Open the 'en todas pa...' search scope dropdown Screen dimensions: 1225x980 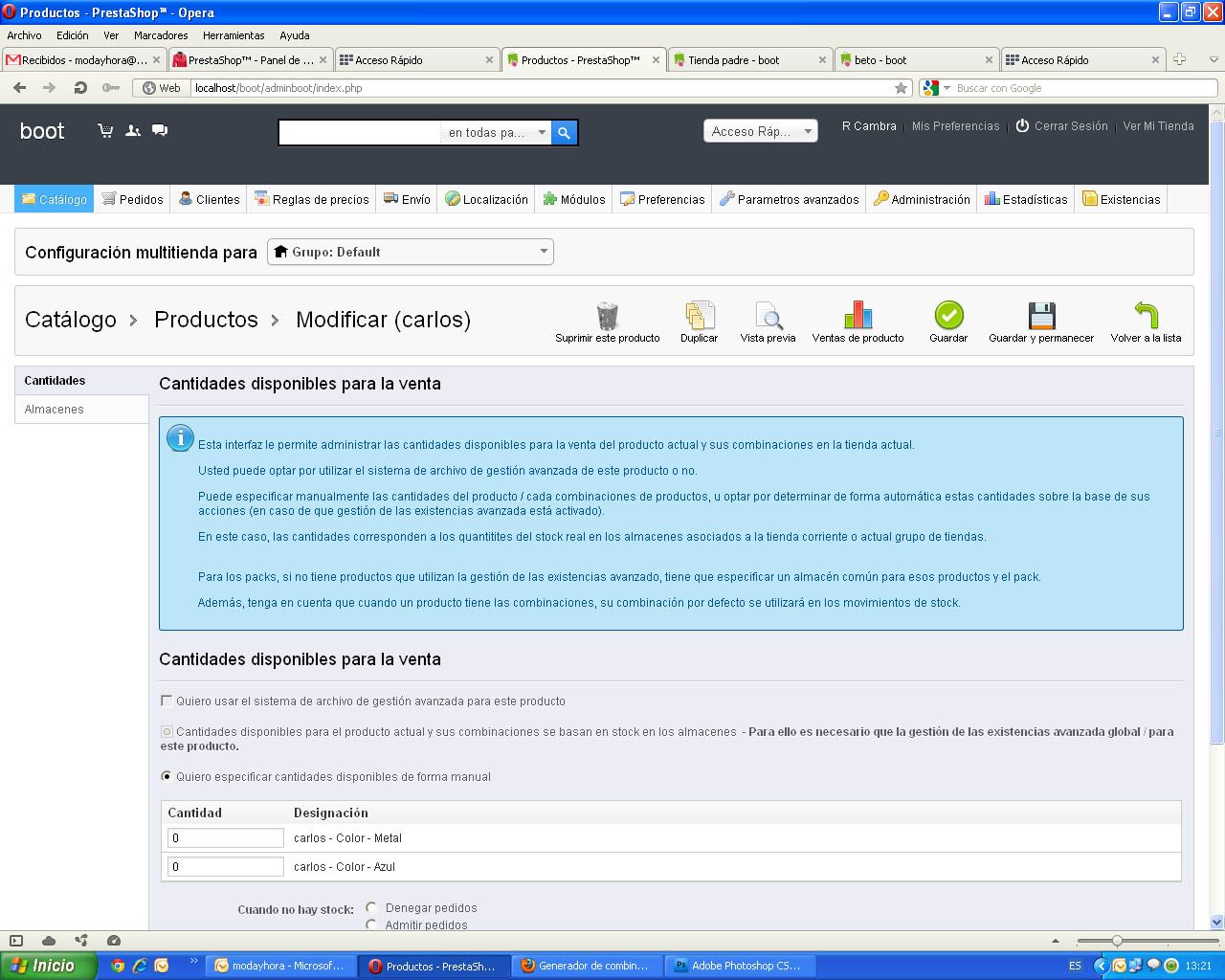[498, 133]
